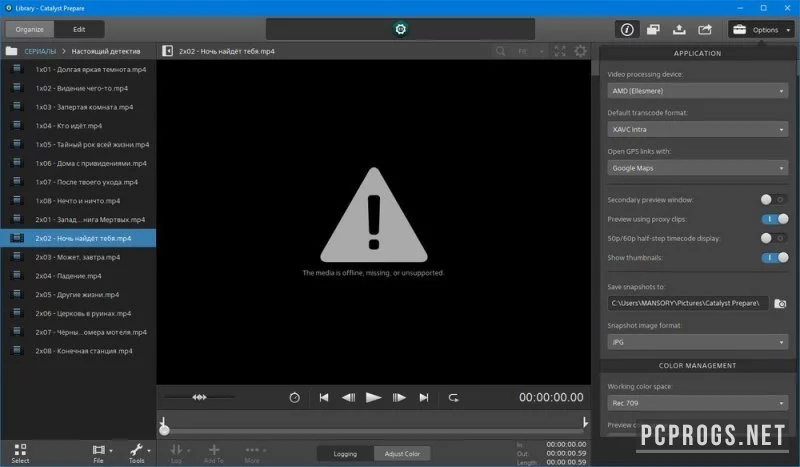The height and width of the screenshot is (467, 800).
Task: Select 1x02 - Видение чего-то.mp4
Action: point(78,88)
